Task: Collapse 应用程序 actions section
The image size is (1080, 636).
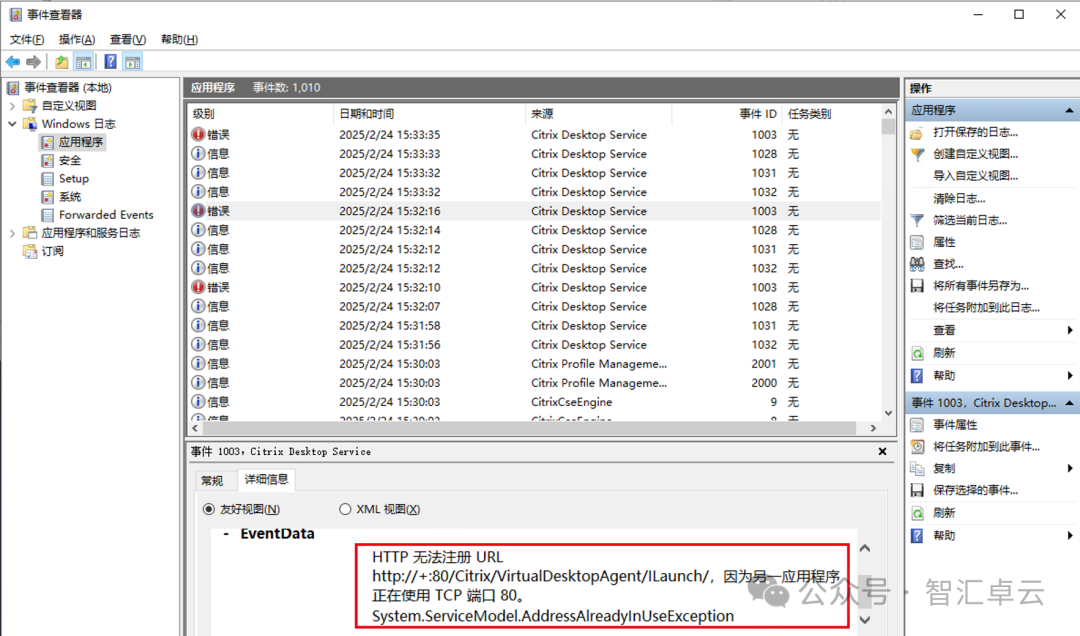Action: (x=1069, y=110)
